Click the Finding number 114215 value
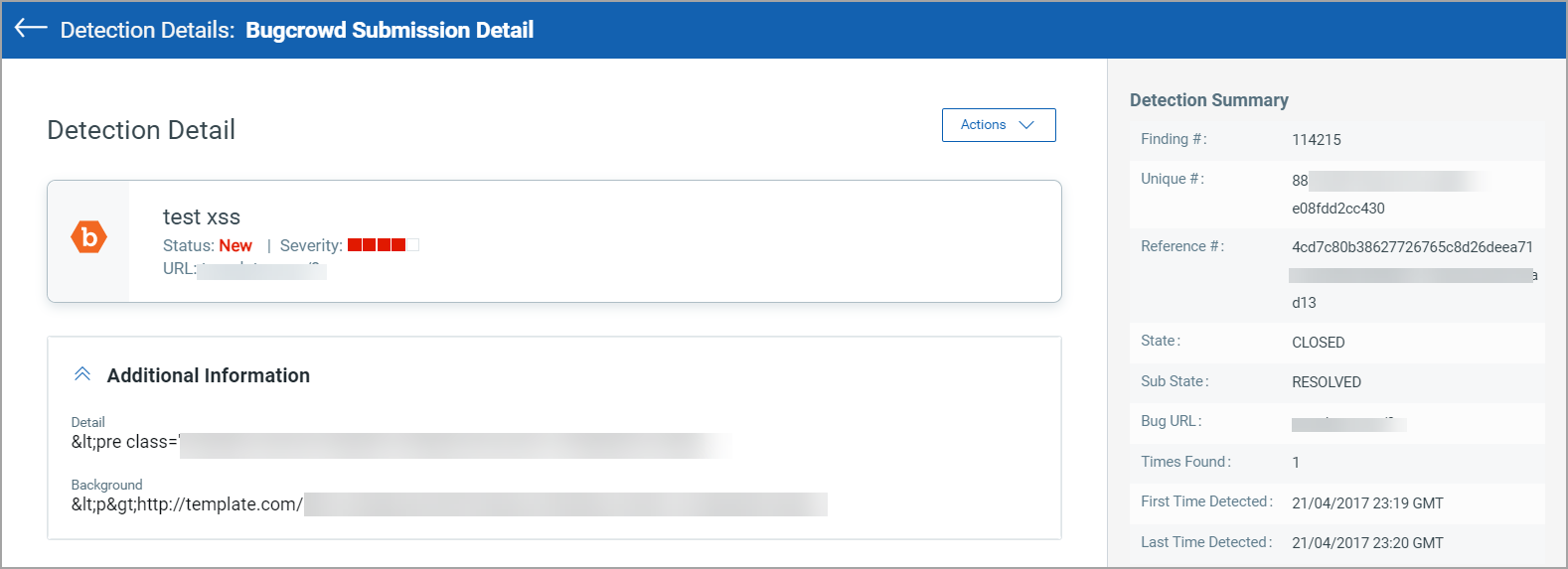Viewport: 1568px width, 569px height. 1317,140
